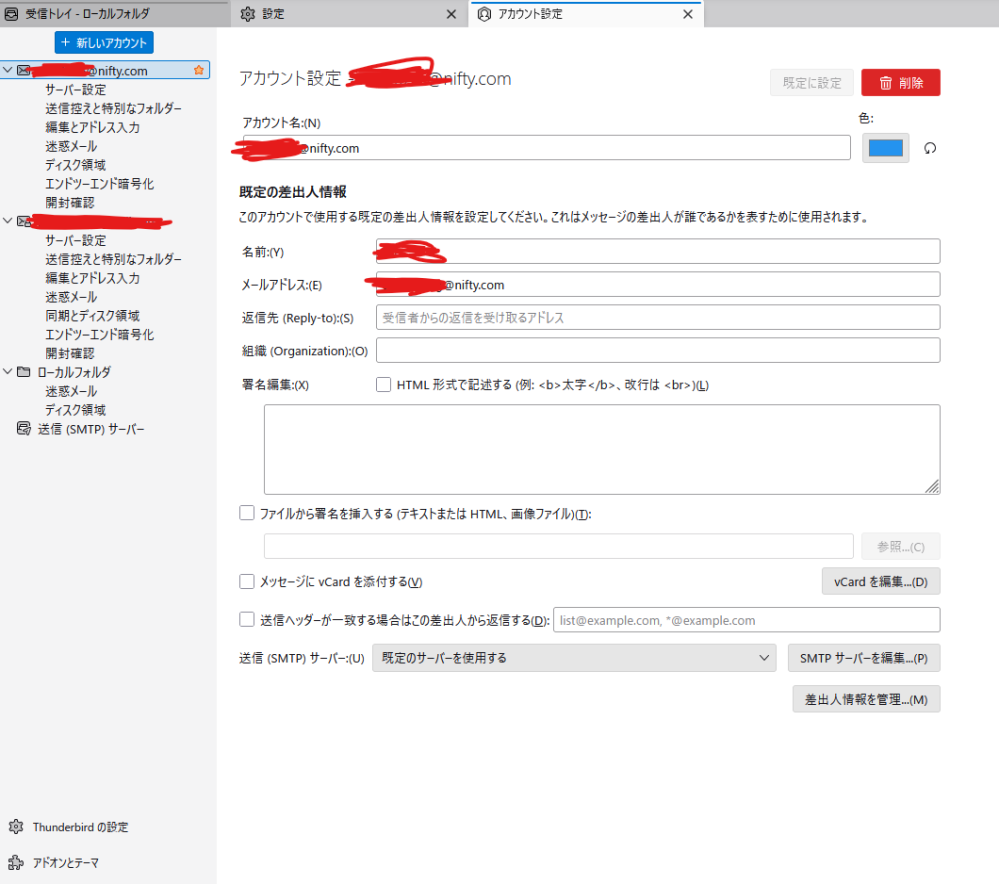The image size is (999, 884).
Task: Select 迷惑メール under nifty.com account
Action: [x=71, y=146]
